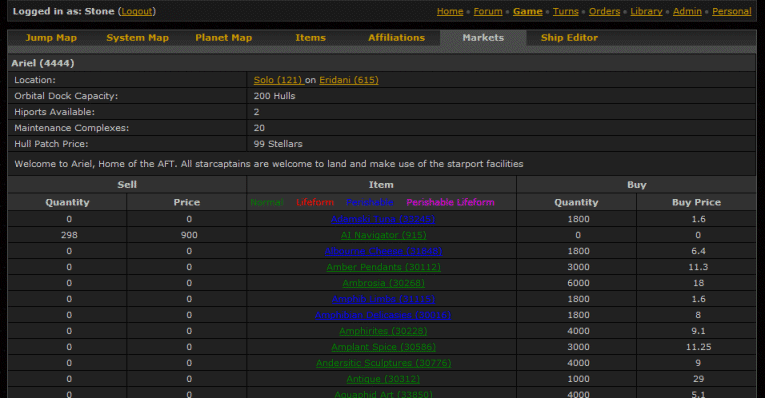Click AI Navigator sell price 900
The height and width of the screenshot is (398, 765).
click(x=189, y=235)
